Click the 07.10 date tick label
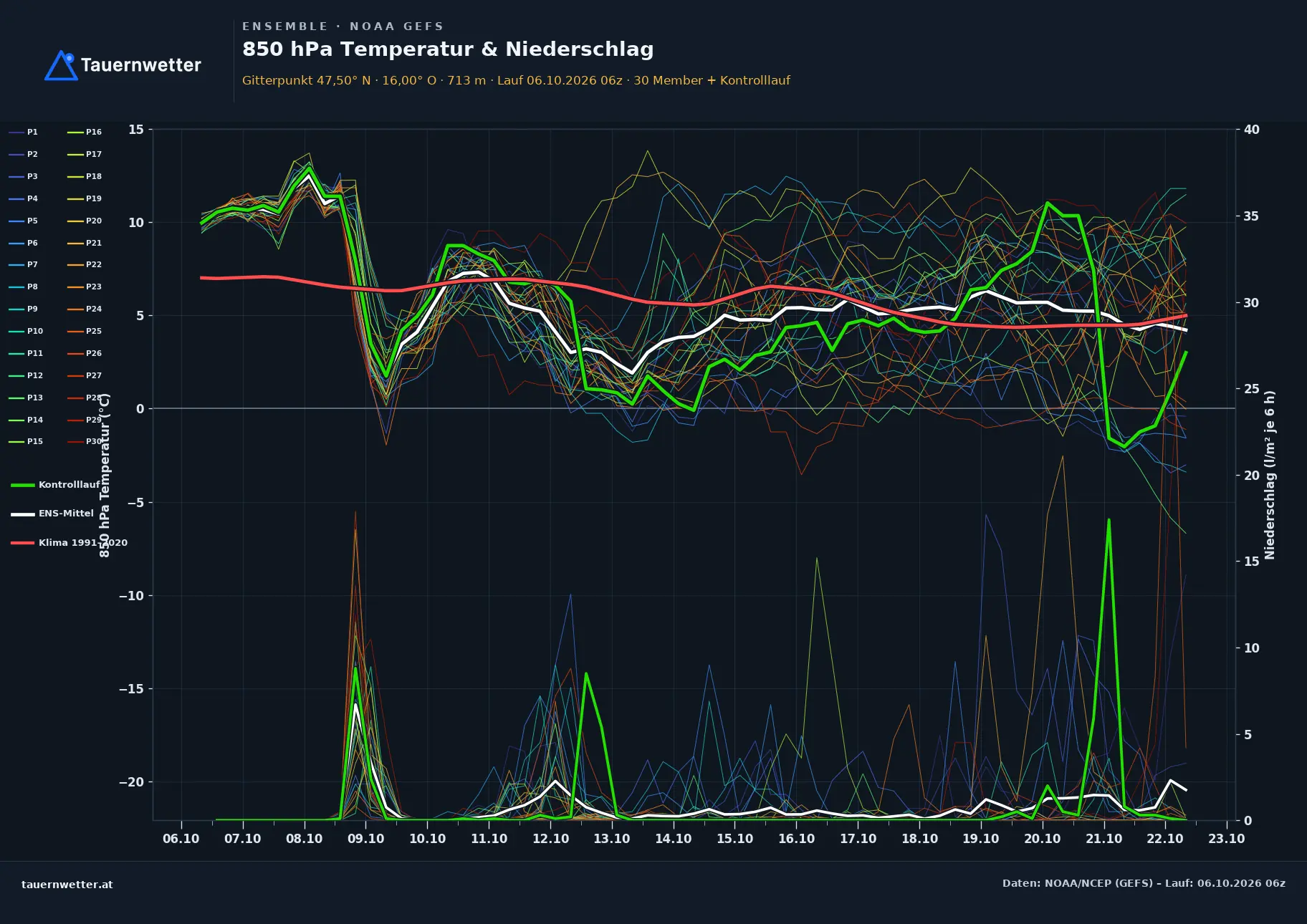This screenshot has height=924, width=1307. (x=243, y=839)
